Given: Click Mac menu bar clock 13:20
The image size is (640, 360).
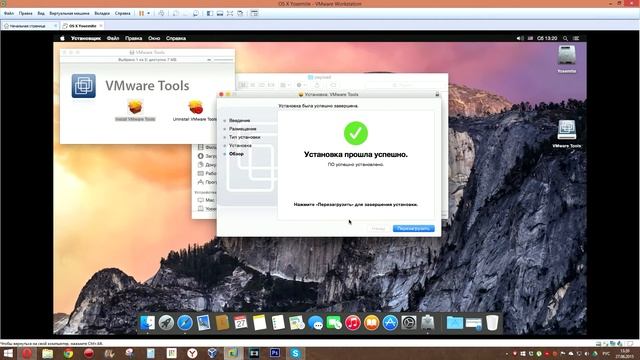Looking at the screenshot, I should tap(547, 38).
